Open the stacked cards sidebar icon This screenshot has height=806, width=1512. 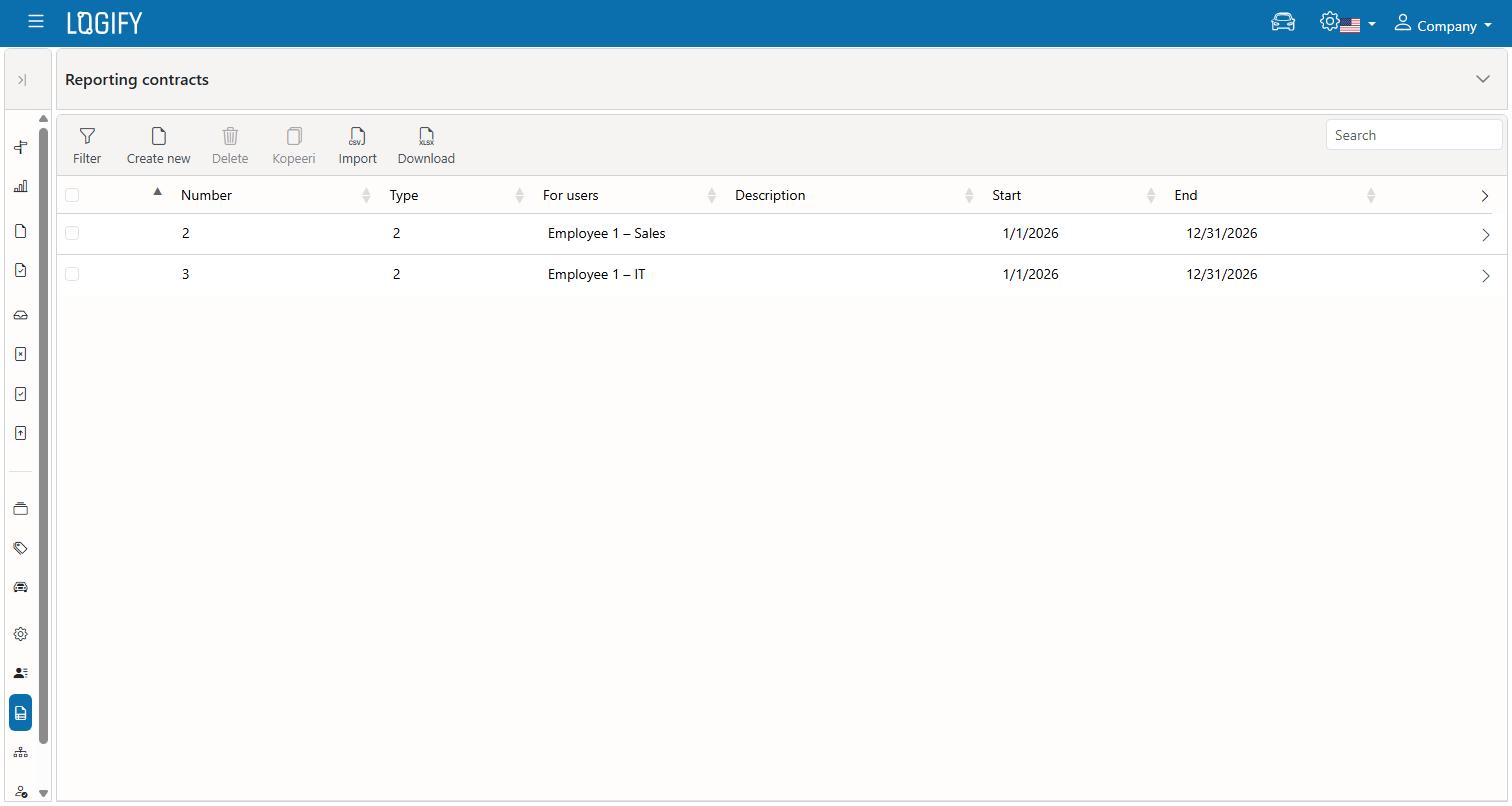tap(20, 509)
